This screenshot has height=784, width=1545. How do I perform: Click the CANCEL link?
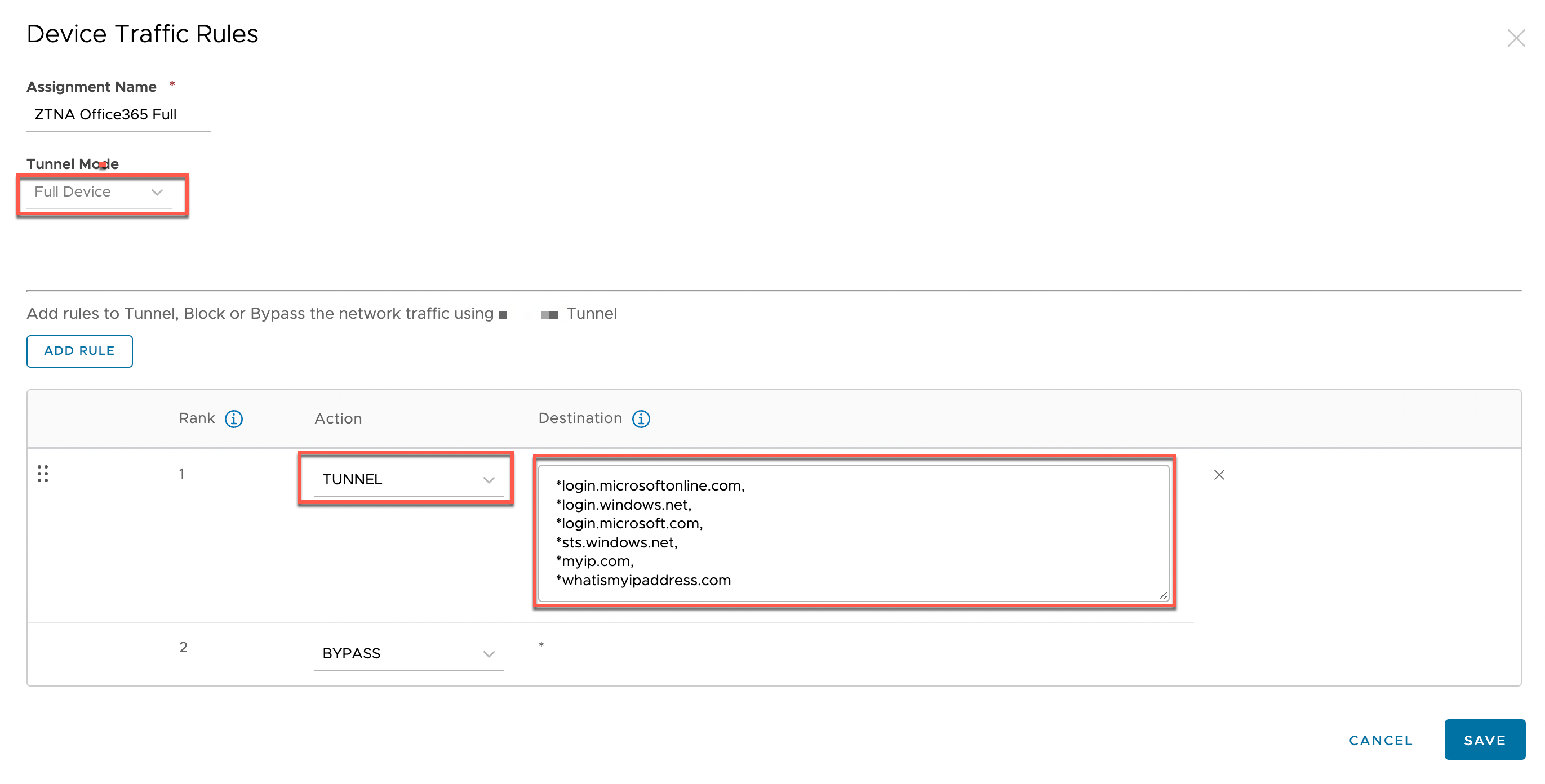1380,740
